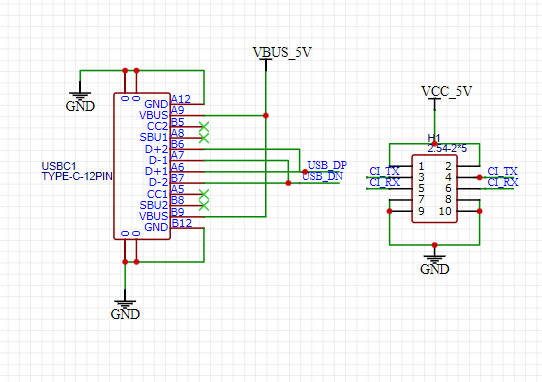The height and width of the screenshot is (382, 542).
Task: Select the junction dot directly above H1's GND symbol
Action: (x=434, y=245)
